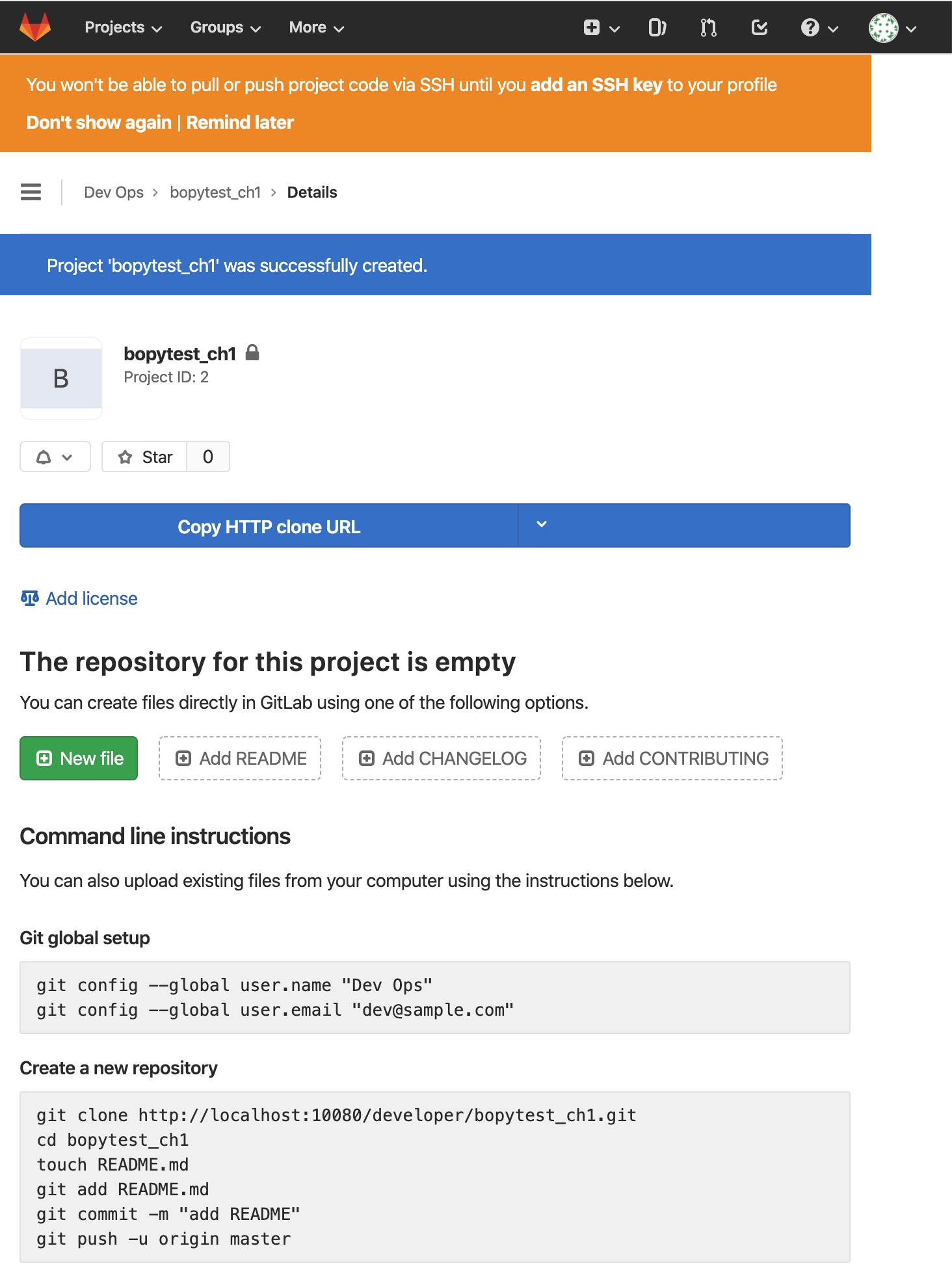Click the project avatar letter B
Screen dimensions: 952x1285
(x=61, y=378)
